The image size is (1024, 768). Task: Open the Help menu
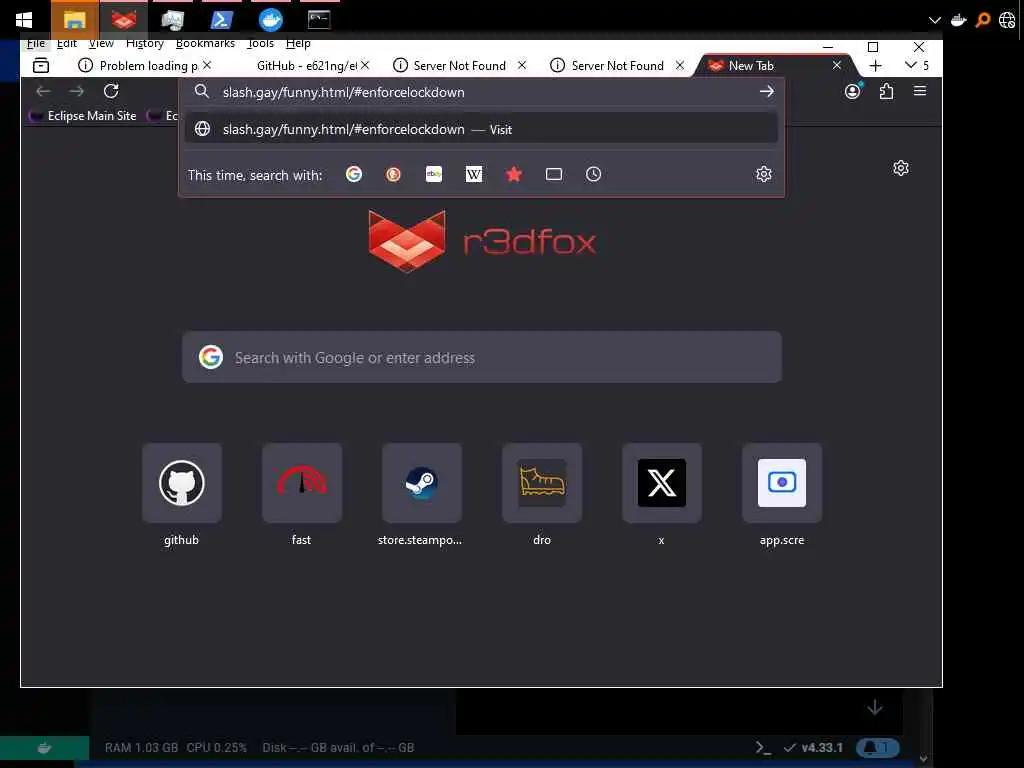coord(298,43)
